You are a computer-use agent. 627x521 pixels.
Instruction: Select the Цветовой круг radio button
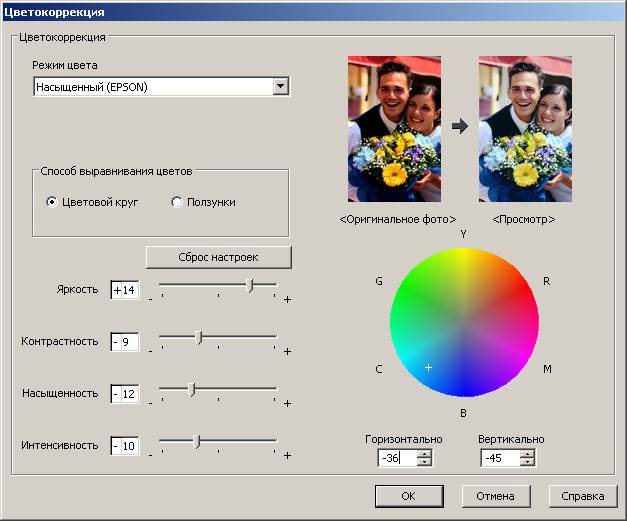pyautogui.click(x=52, y=202)
